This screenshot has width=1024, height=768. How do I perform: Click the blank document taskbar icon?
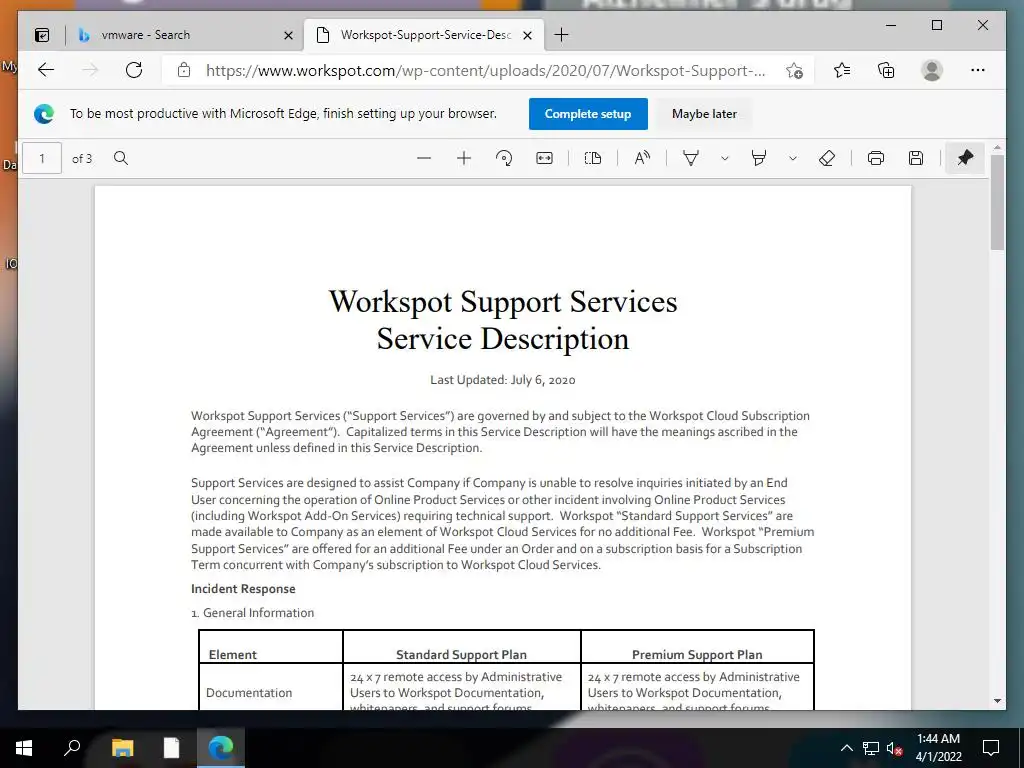[x=171, y=748]
